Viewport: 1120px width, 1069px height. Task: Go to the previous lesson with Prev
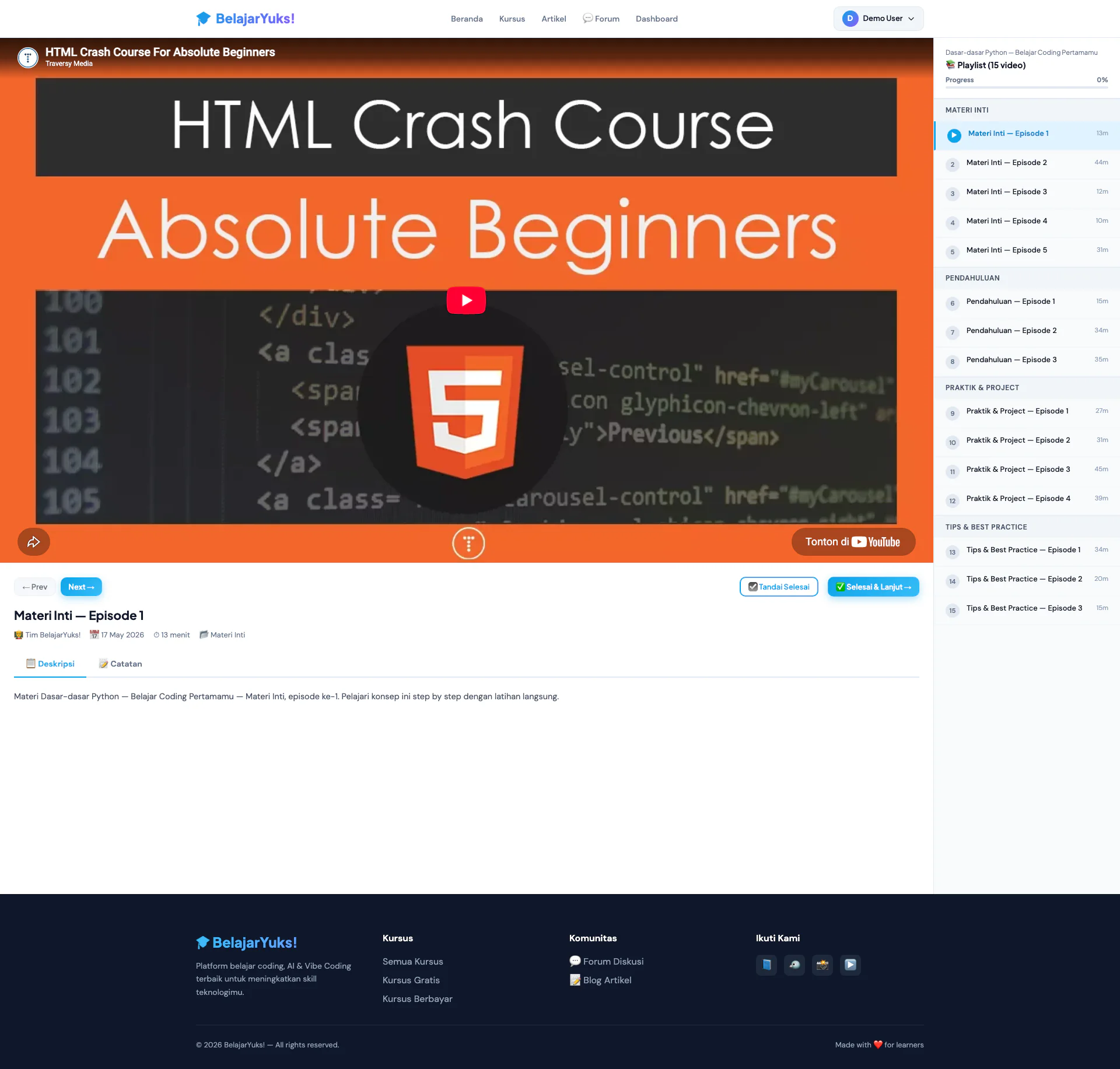(x=35, y=587)
